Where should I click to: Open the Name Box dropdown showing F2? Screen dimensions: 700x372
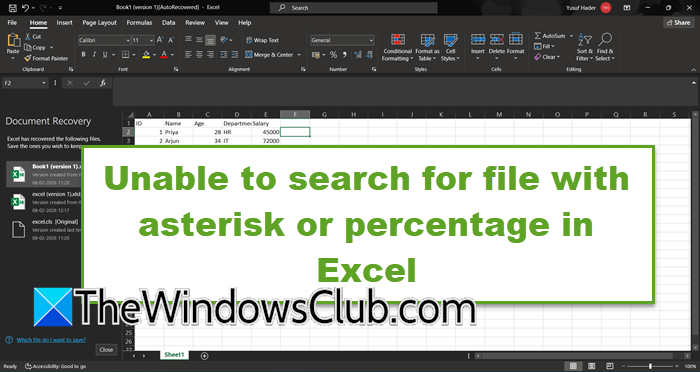click(44, 83)
